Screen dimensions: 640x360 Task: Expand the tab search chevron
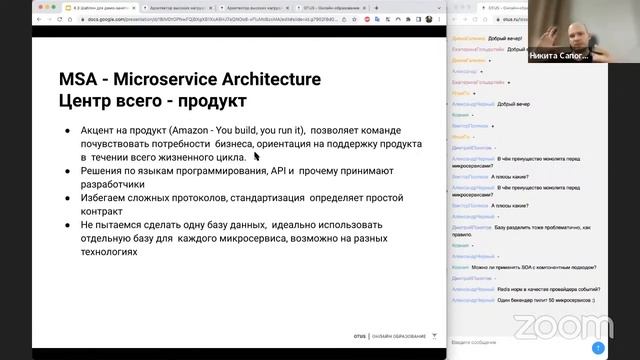click(439, 8)
